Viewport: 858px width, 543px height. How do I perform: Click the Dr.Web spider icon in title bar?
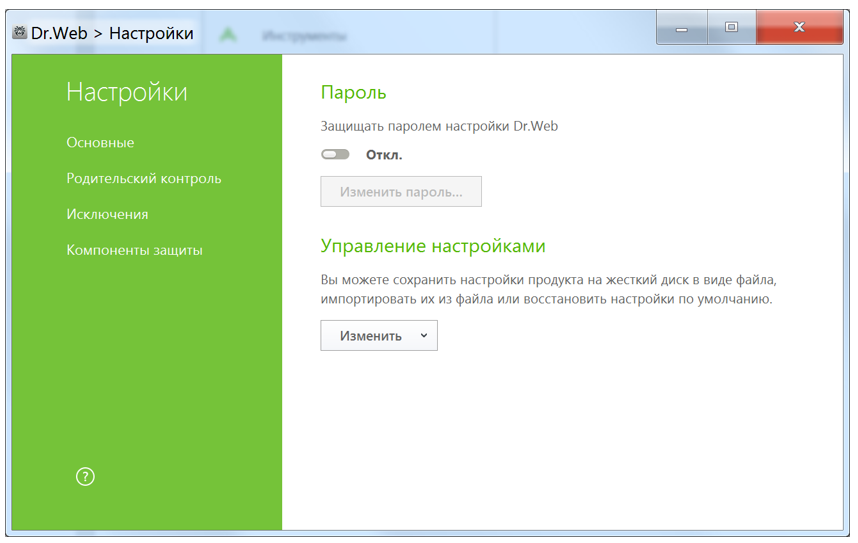(20, 32)
